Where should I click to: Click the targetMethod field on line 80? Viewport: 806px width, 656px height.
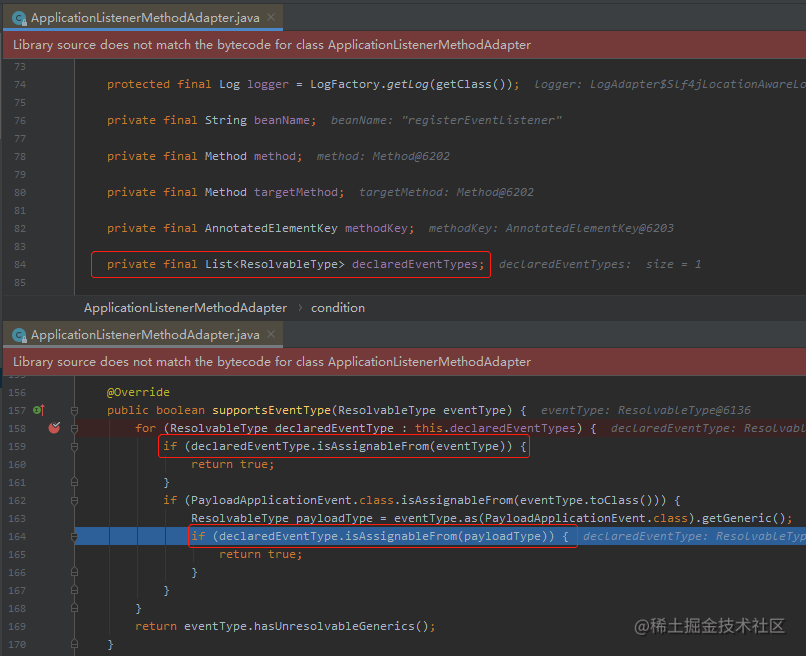coord(296,192)
